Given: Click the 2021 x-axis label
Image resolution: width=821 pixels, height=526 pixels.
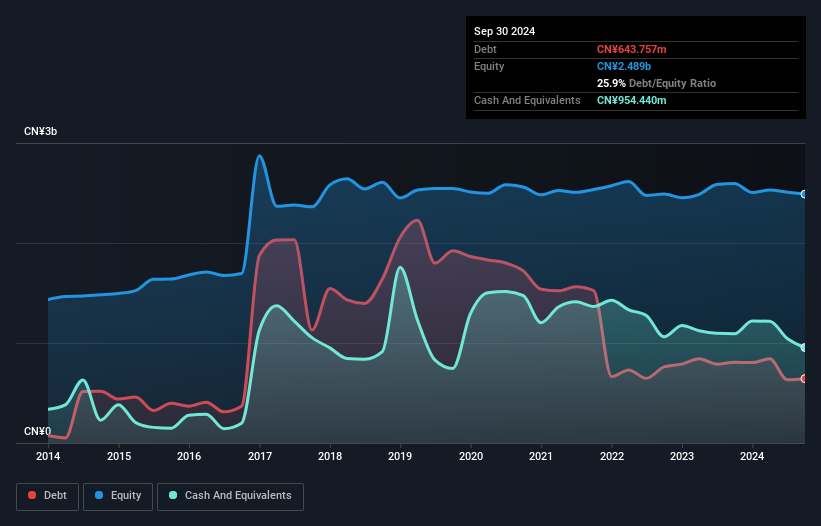Looking at the screenshot, I should tap(541, 456).
